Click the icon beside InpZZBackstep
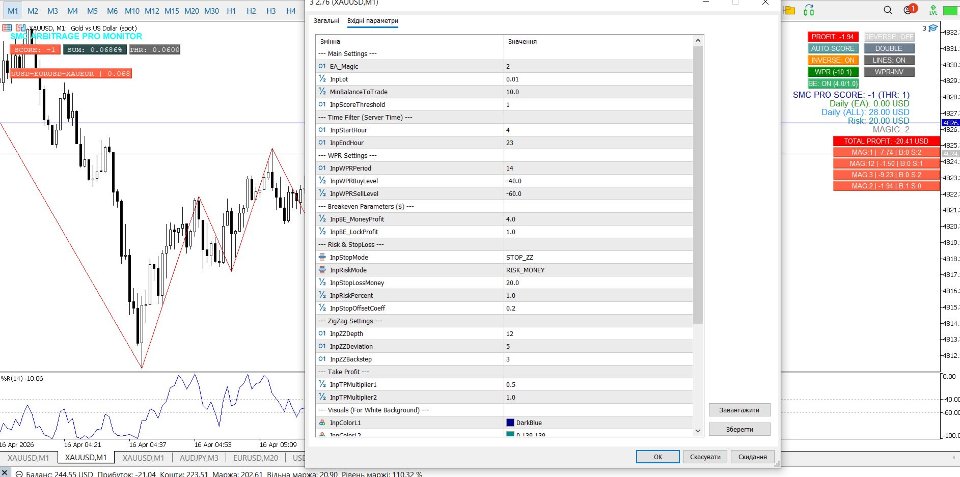 pos(322,359)
